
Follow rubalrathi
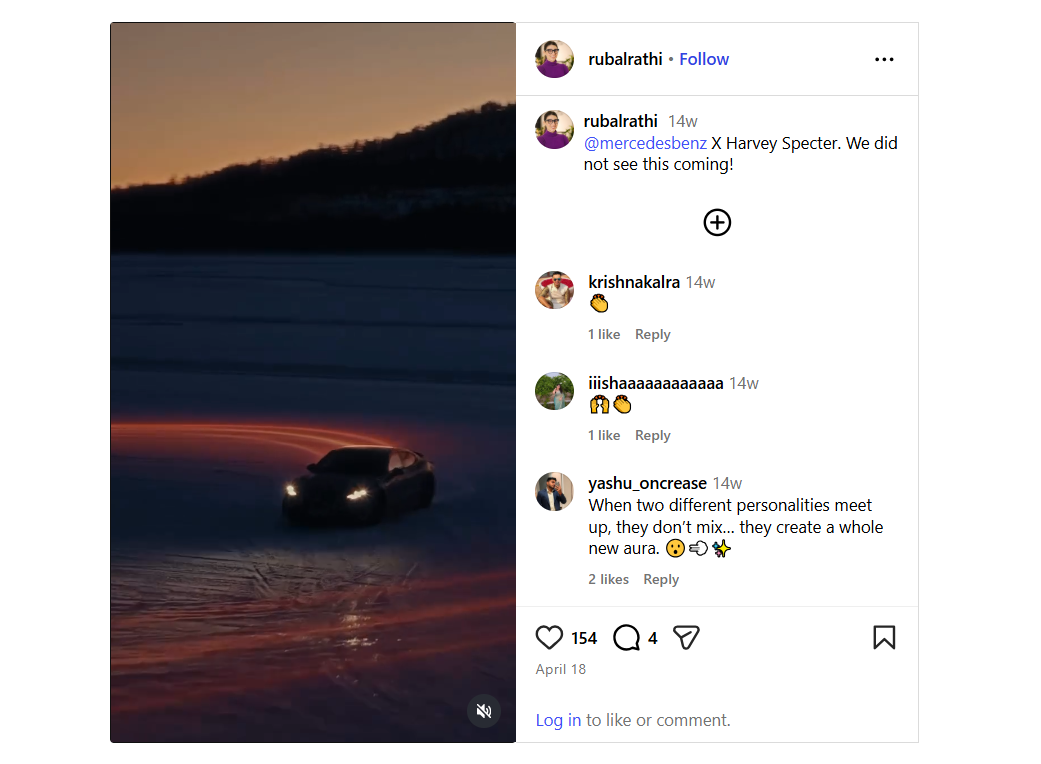point(704,59)
